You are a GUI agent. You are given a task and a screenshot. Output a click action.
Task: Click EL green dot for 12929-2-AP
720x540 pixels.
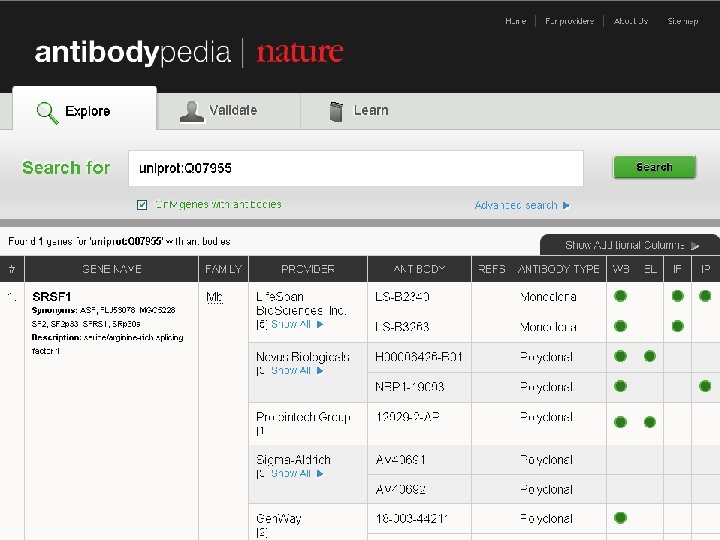pos(650,422)
